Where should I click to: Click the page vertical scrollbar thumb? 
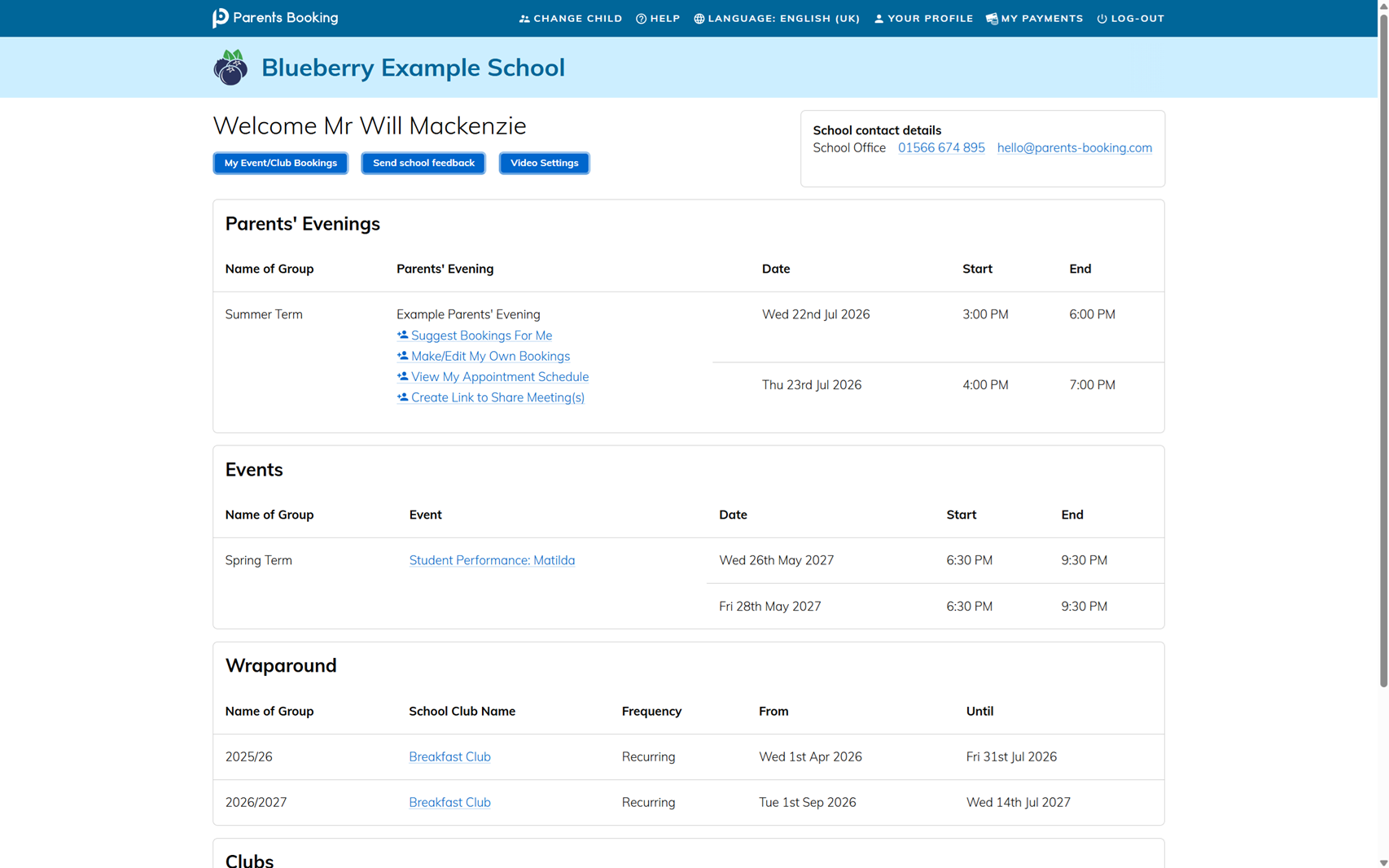coord(1382,349)
